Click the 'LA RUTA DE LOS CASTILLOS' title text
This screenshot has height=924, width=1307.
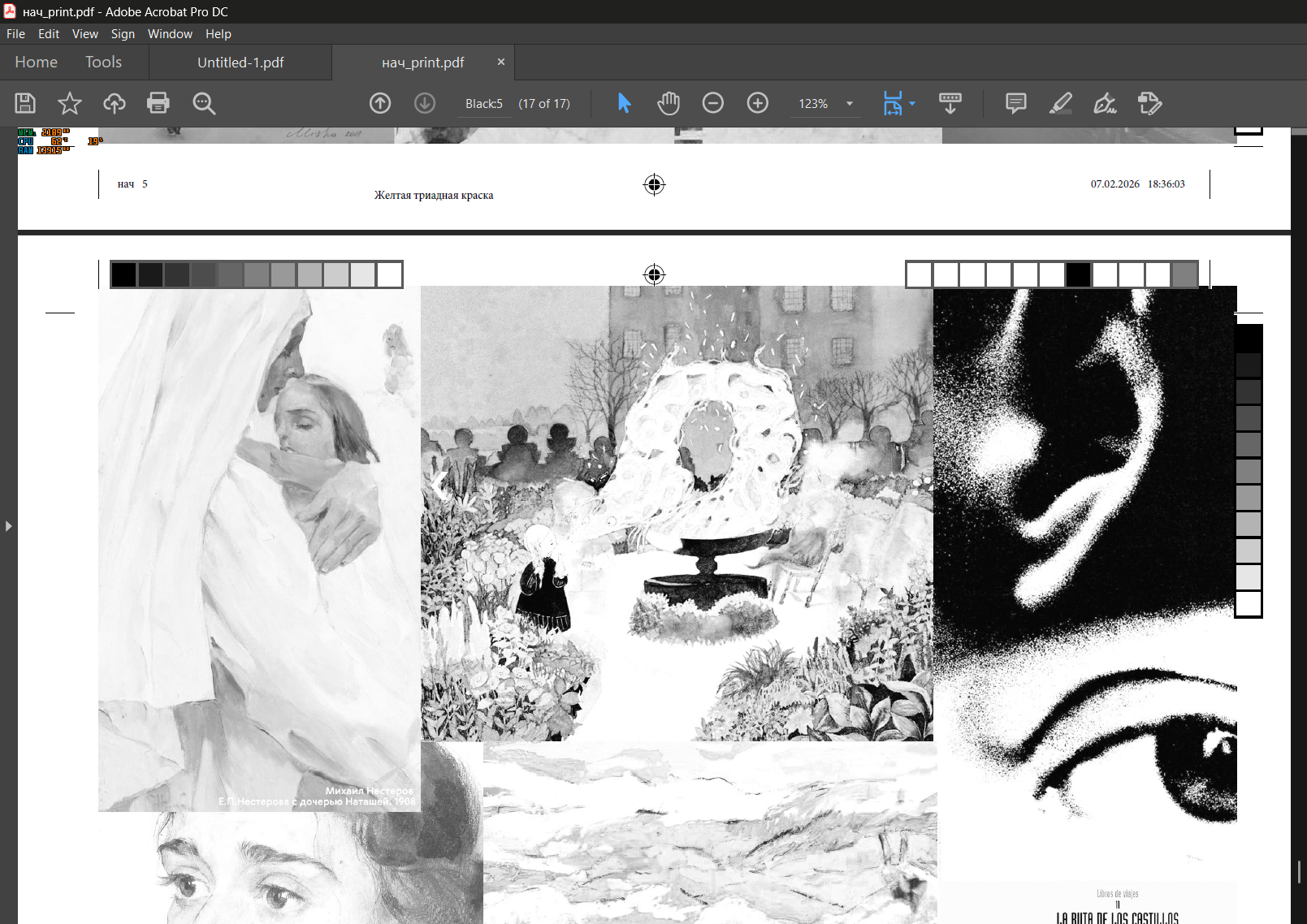1117,918
